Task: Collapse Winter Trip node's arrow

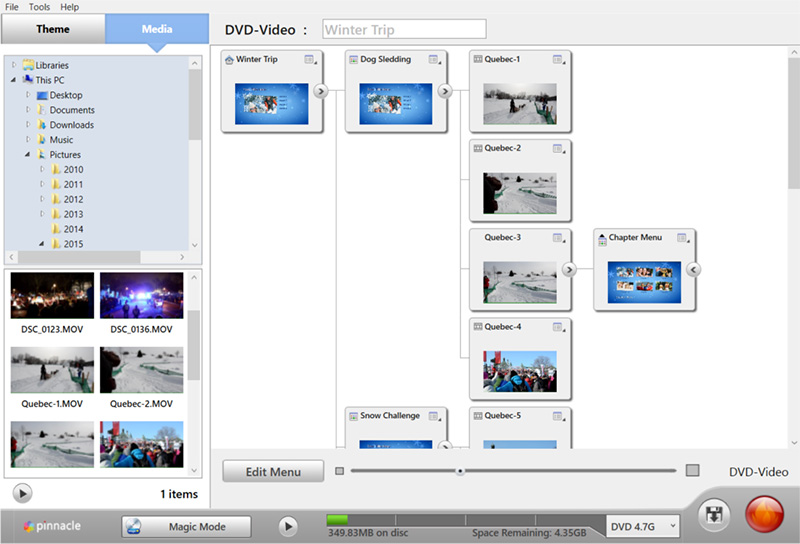Action: pos(319,91)
